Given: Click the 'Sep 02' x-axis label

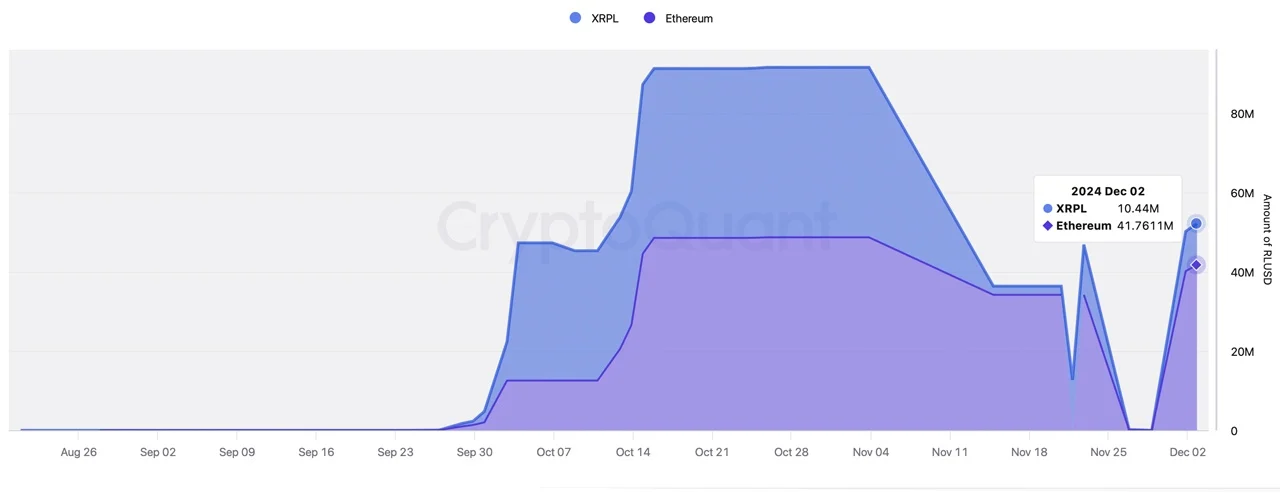Looking at the screenshot, I should click(x=158, y=452).
